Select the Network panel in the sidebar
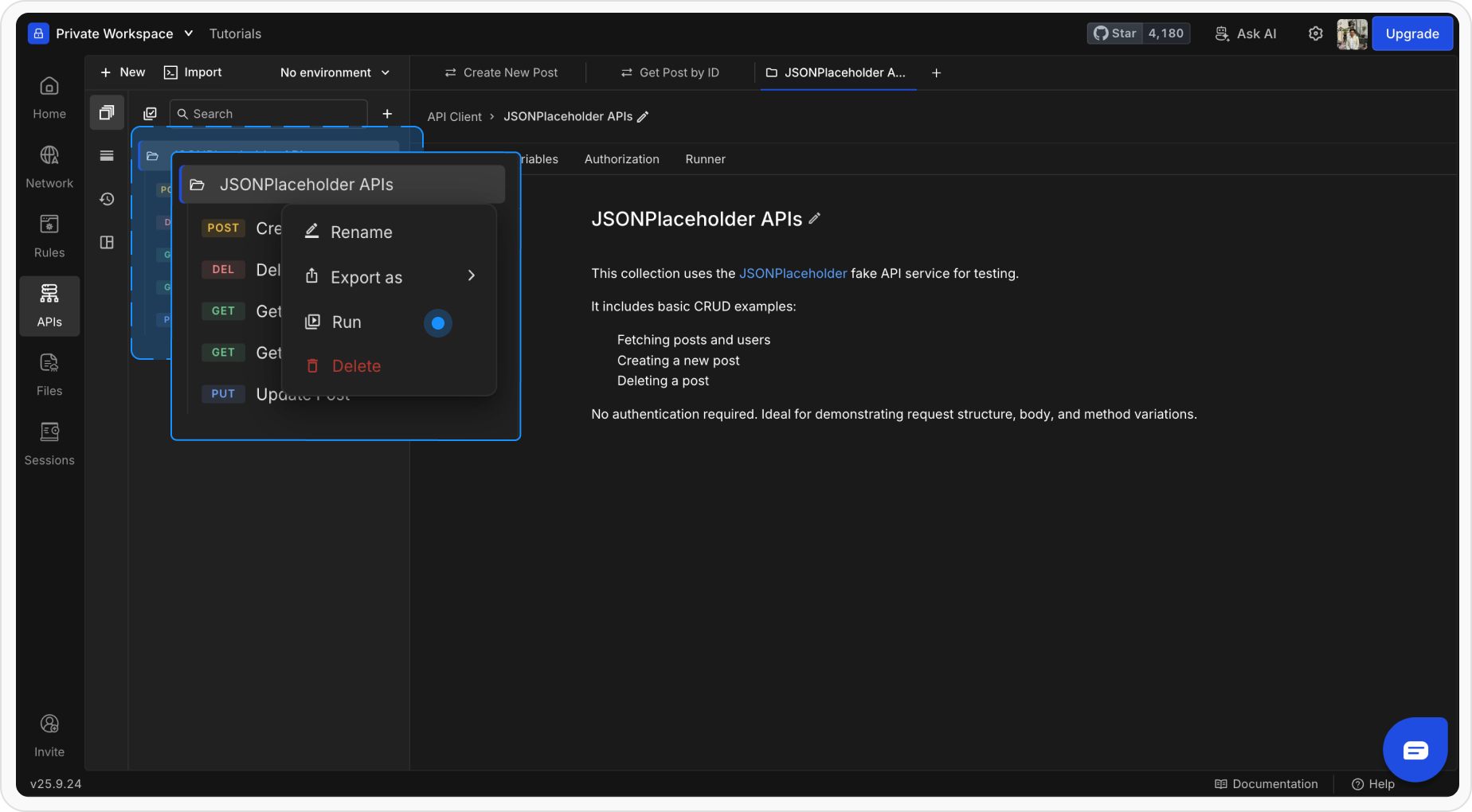1472x812 pixels. (x=49, y=165)
